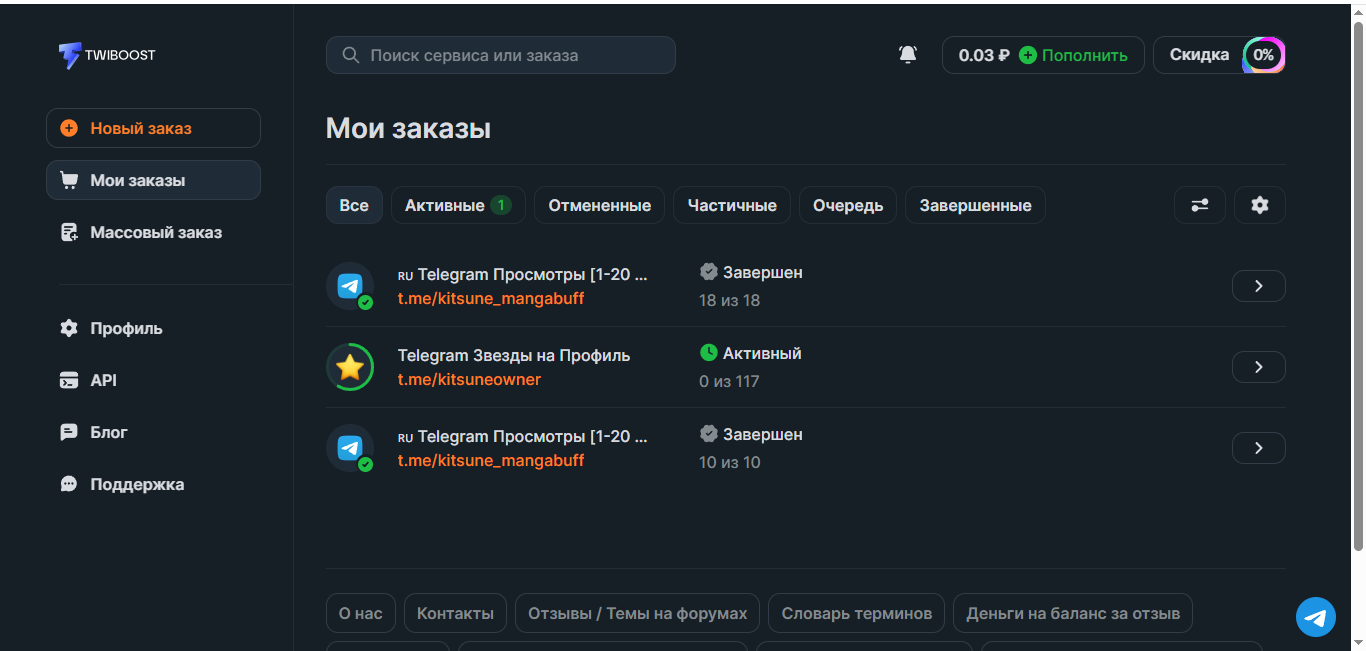This screenshot has width=1366, height=651.
Task: Open the t.me/kitsuneowner link
Action: pyautogui.click(x=469, y=380)
